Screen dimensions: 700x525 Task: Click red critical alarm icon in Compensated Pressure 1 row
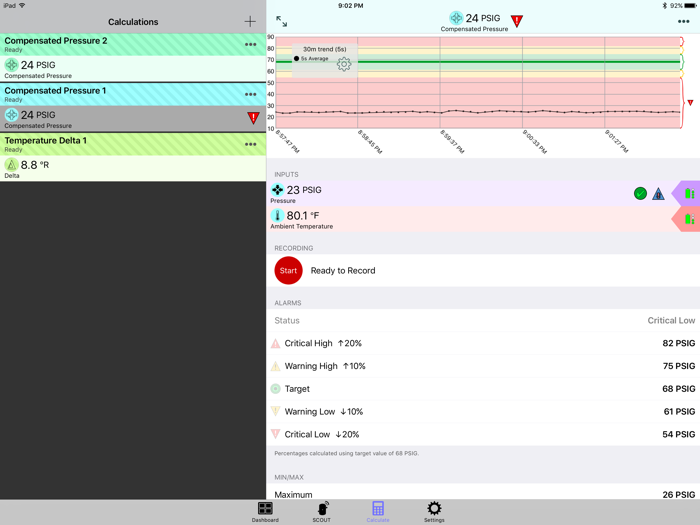click(253, 118)
